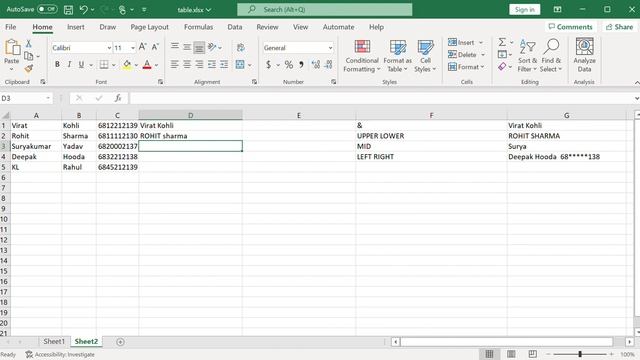Click Increase Decimal icon
The width and height of the screenshot is (640, 360).
click(x=316, y=64)
